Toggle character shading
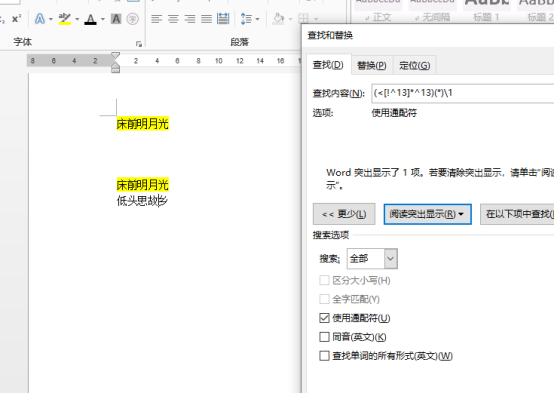This screenshot has width=554, height=393. pyautogui.click(x=116, y=19)
